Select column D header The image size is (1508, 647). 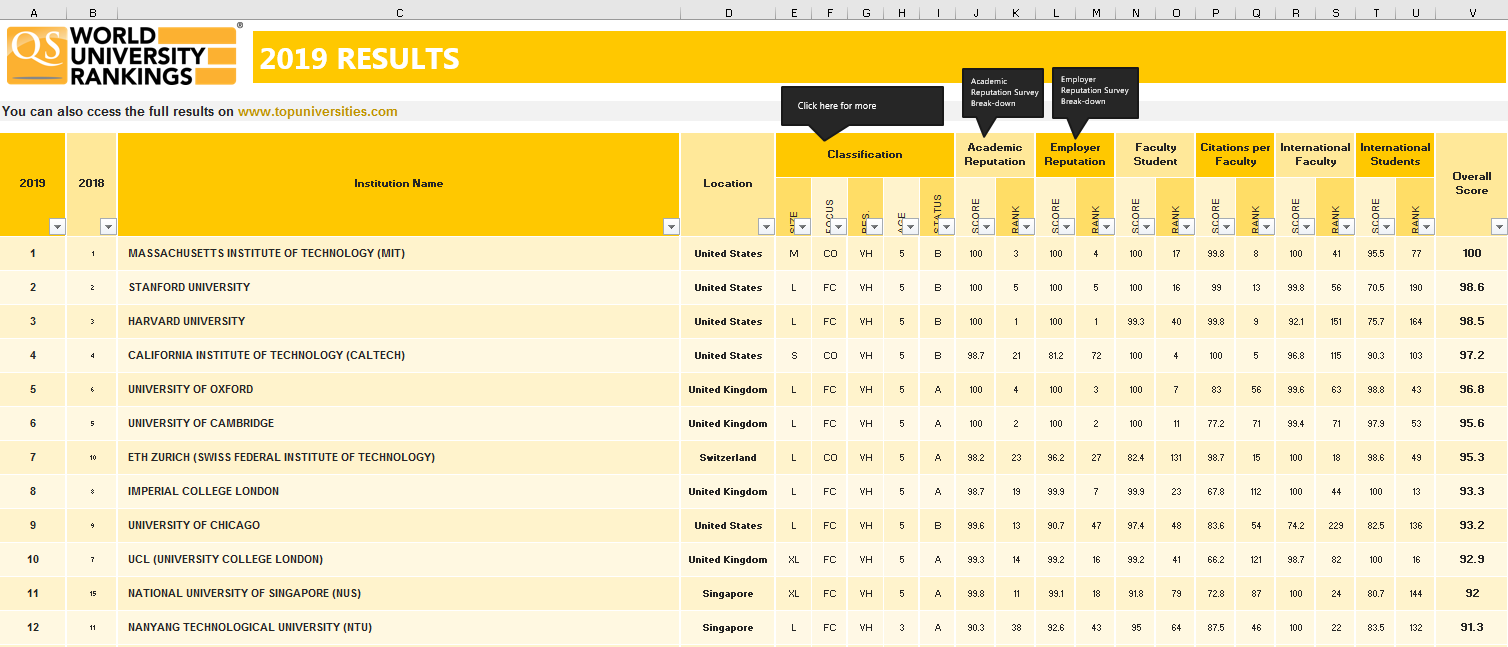click(728, 13)
